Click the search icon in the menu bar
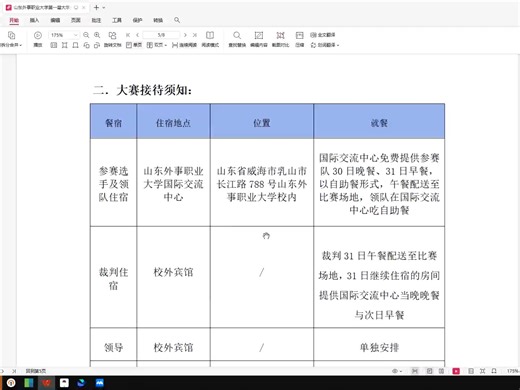Image resolution: width=520 pixels, height=390 pixels. [x=177, y=20]
